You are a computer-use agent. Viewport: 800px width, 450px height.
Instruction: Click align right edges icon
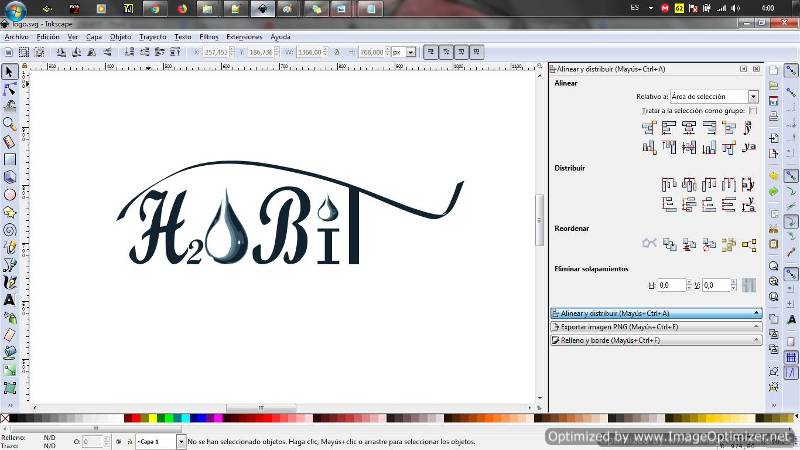tap(709, 128)
